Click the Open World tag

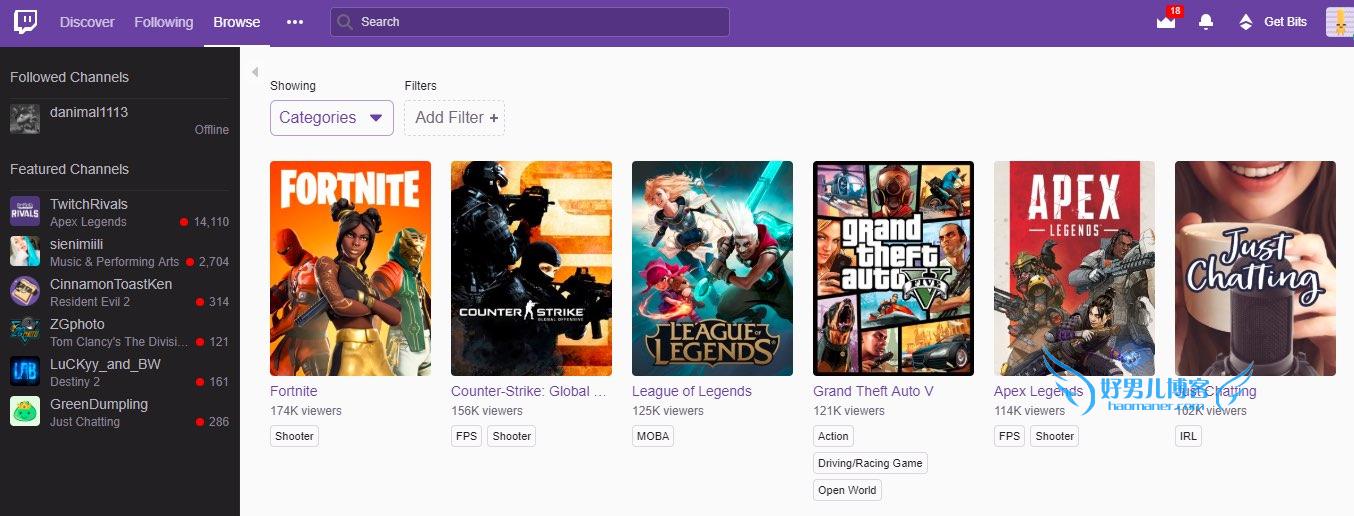point(847,490)
